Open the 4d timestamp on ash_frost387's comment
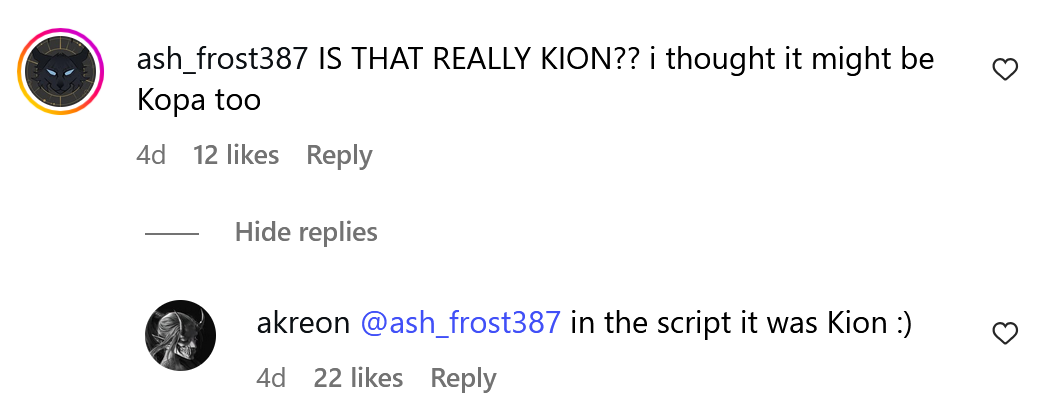Image resolution: width=1042 pixels, height=417 pixels. coord(150,155)
